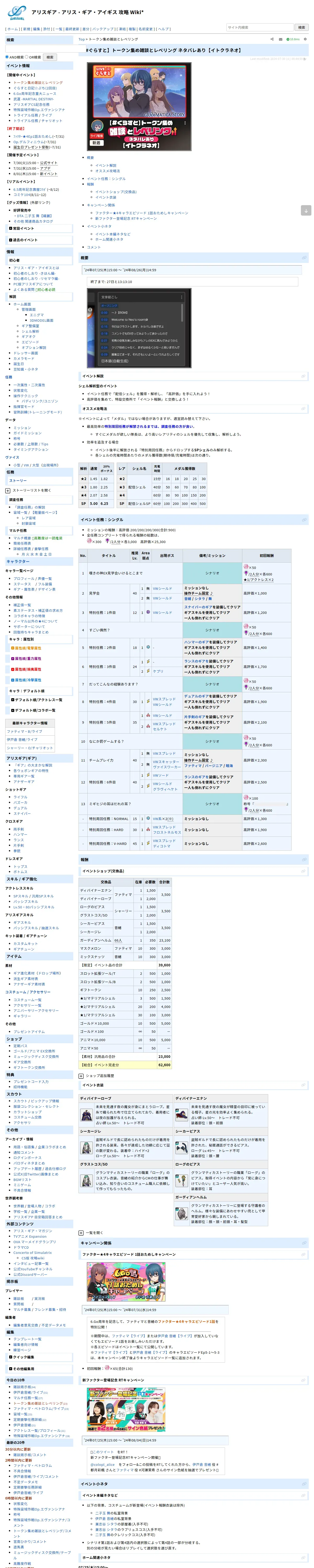The height and width of the screenshot is (1568, 314).
Task: Click the share icon near breadcrumb
Action: click(x=271, y=39)
